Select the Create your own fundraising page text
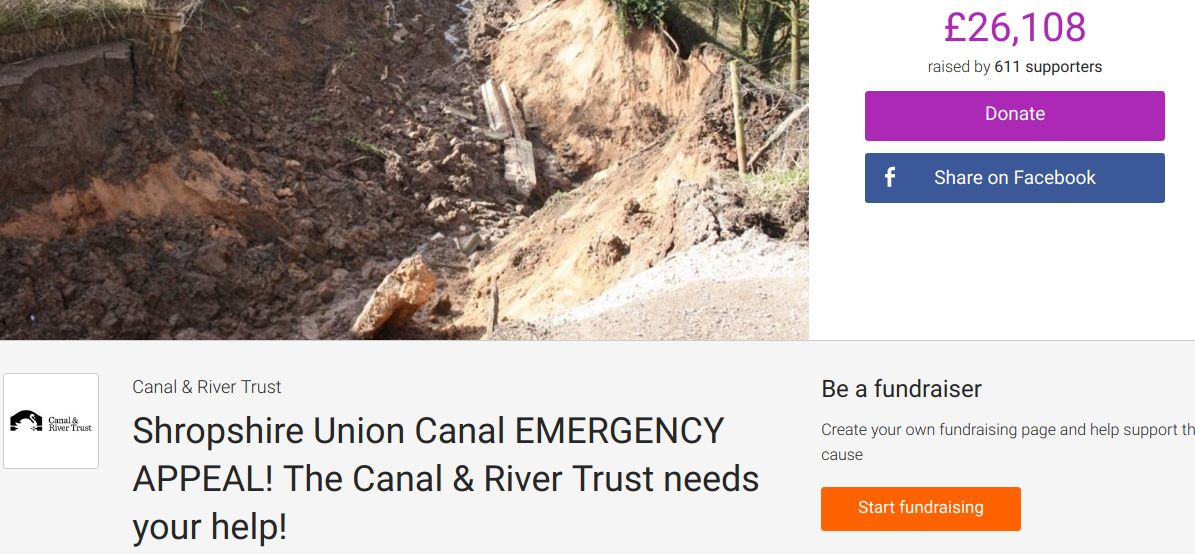1195x554 pixels. click(1008, 442)
